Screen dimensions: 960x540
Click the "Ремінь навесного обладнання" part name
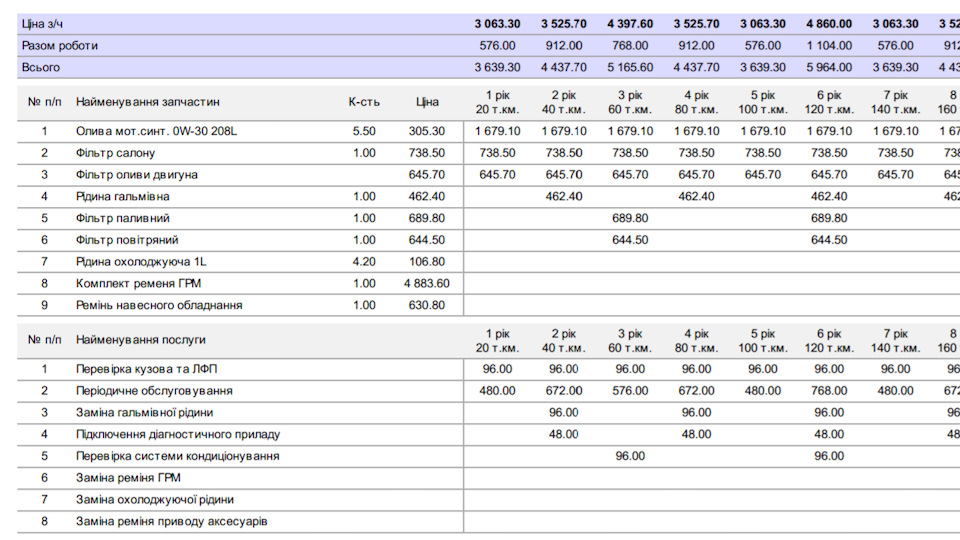coord(159,306)
